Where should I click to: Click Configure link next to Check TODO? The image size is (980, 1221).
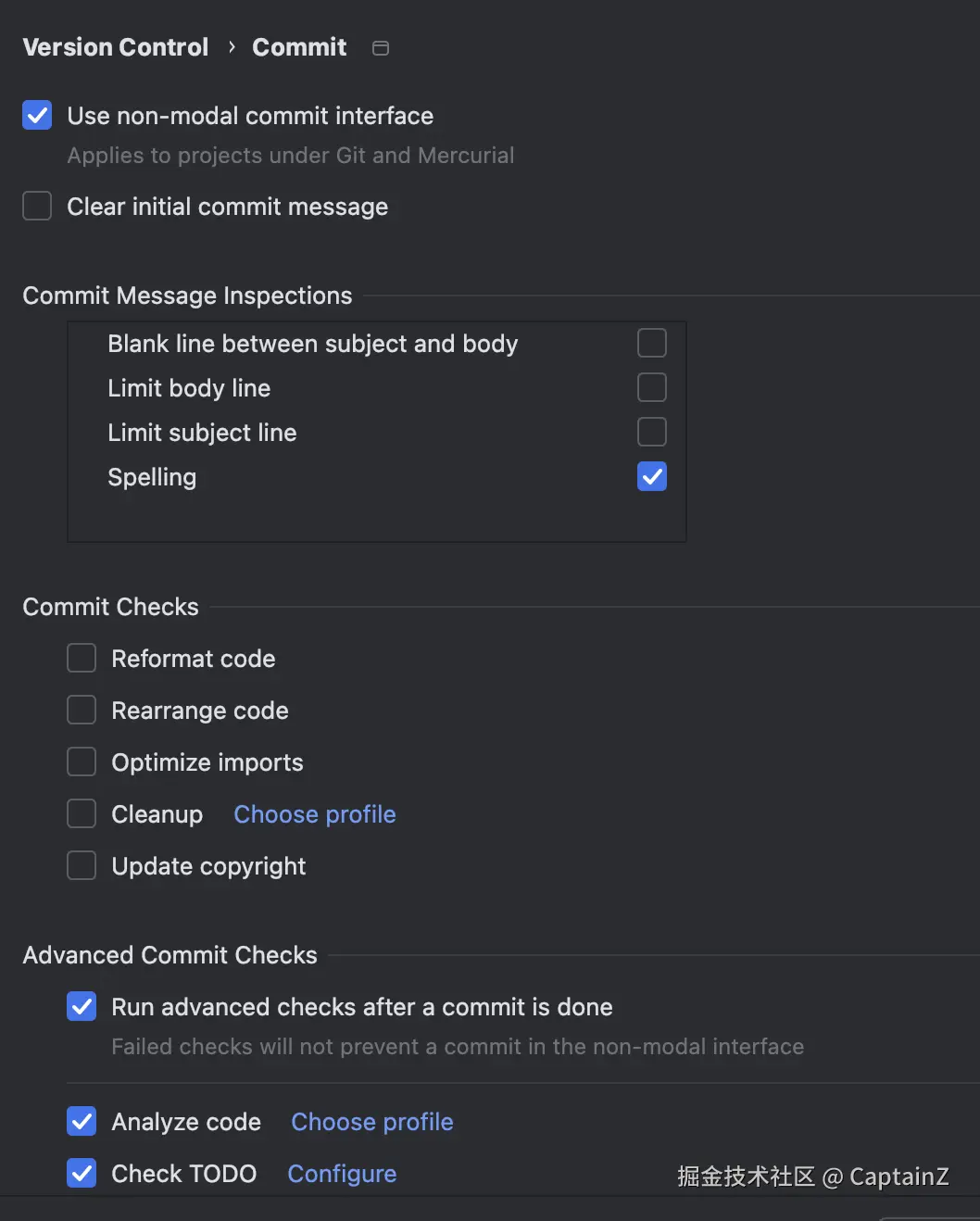point(342,1174)
